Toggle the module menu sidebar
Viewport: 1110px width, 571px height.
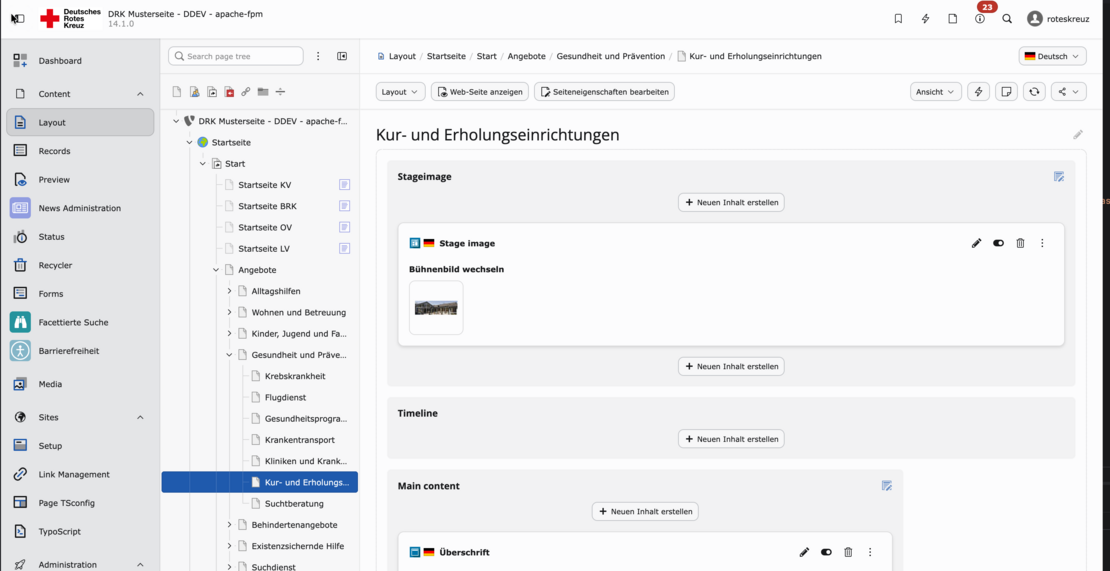(17, 19)
